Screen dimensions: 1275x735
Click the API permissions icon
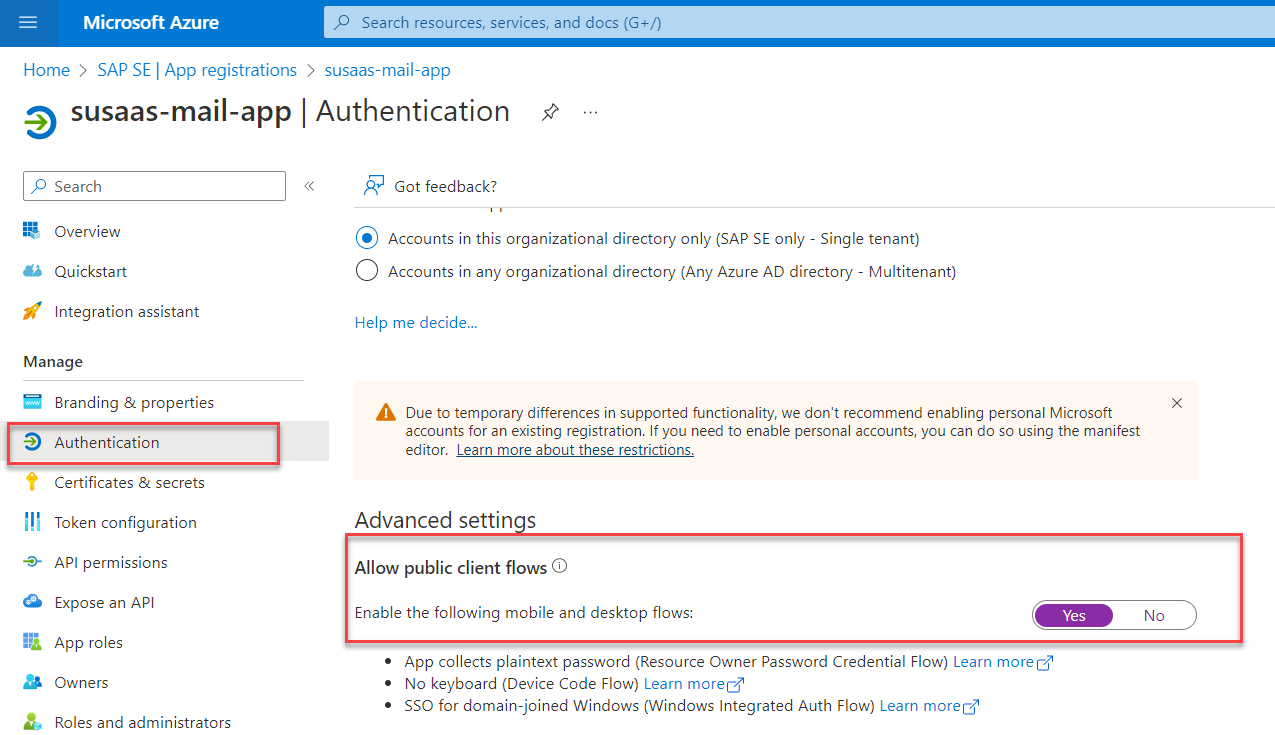click(33, 562)
